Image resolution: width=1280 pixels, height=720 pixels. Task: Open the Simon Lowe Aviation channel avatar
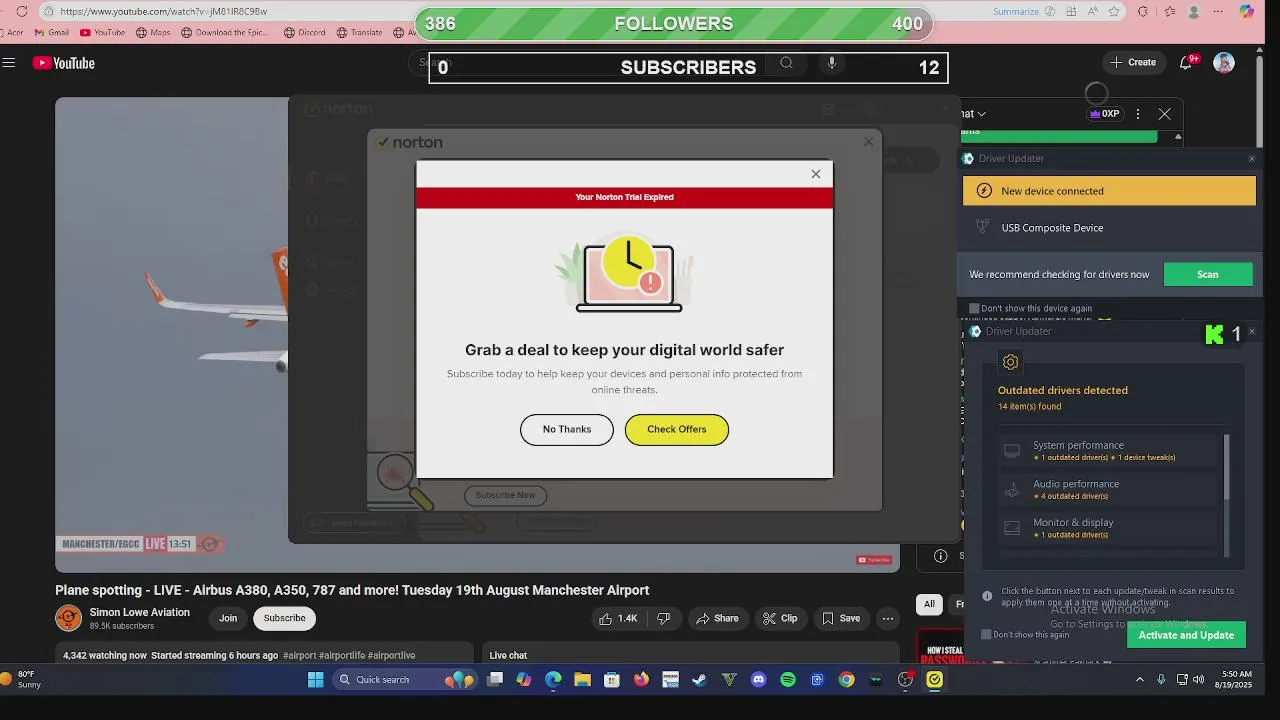(x=69, y=618)
